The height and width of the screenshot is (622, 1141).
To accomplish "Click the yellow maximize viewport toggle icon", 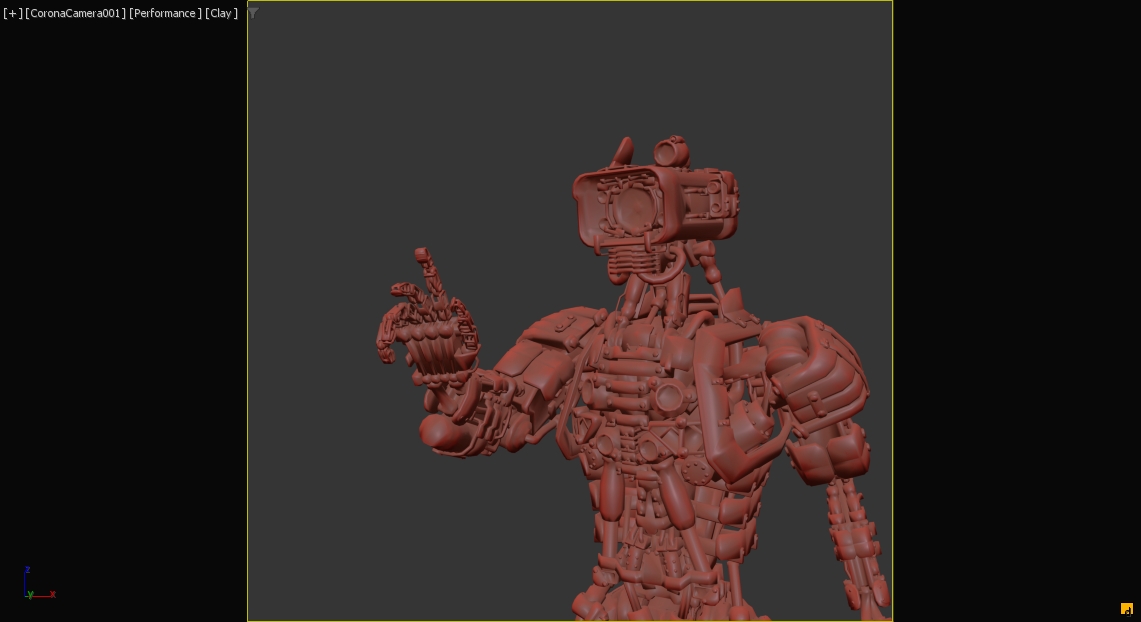I will tap(1126, 609).
